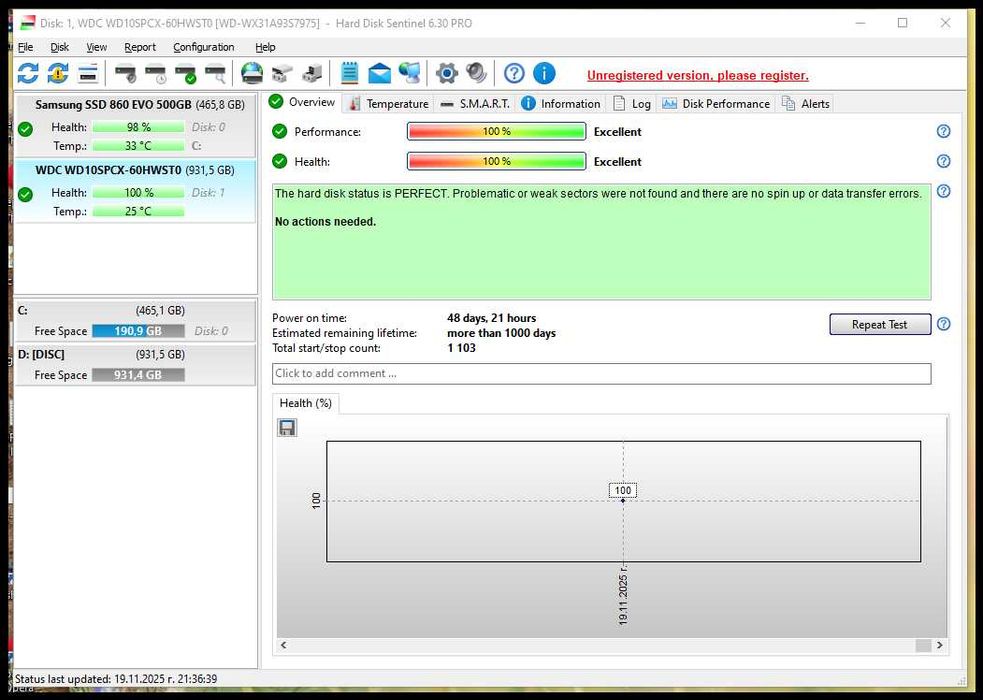The image size is (983, 700).
Task: Select the Health (%) graph tab
Action: [305, 403]
